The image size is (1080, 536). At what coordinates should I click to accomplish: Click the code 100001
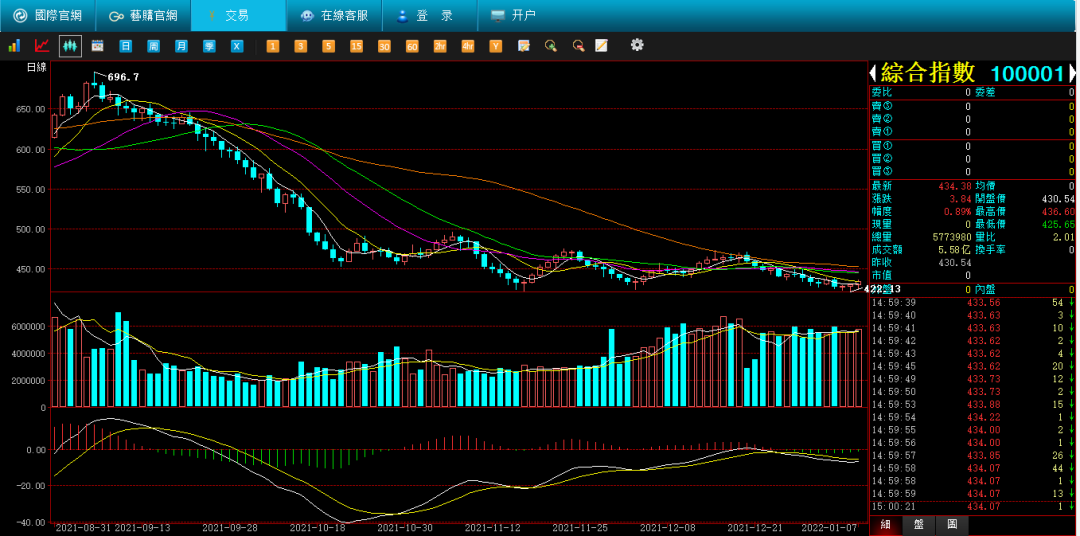(1027, 74)
